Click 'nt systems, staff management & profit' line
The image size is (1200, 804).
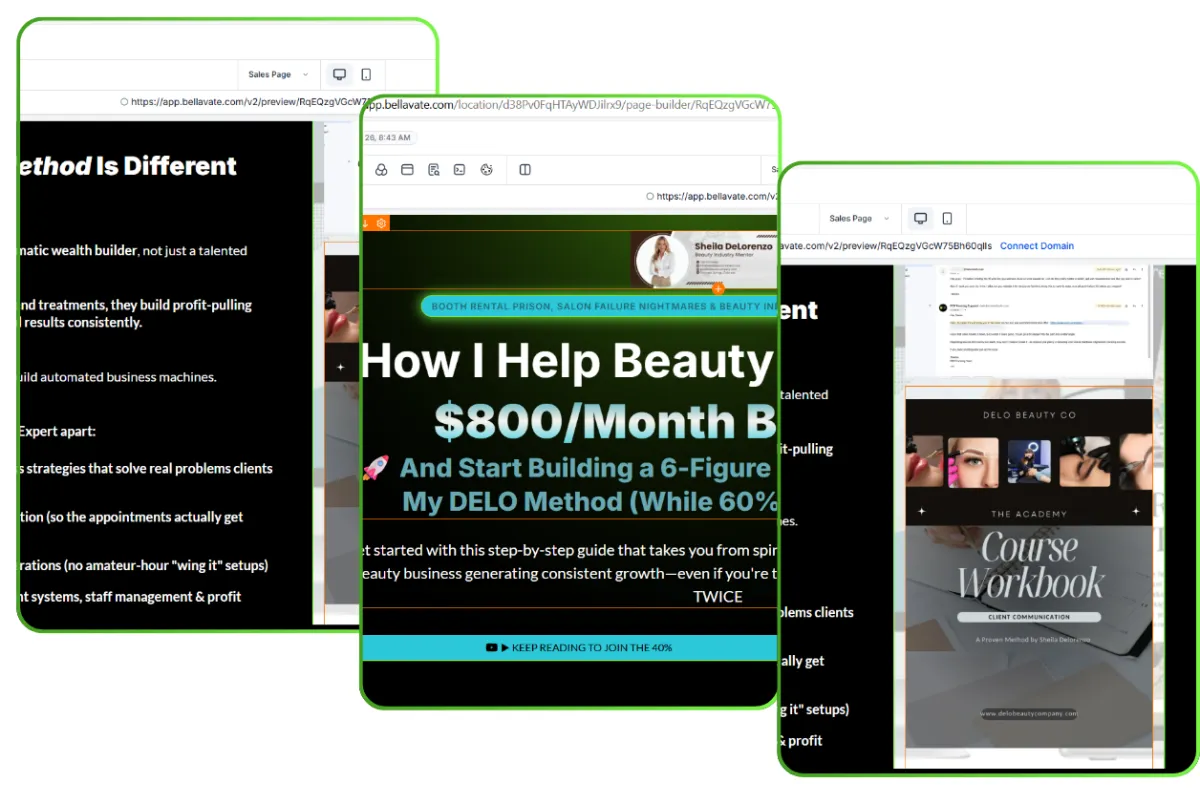pyautogui.click(x=130, y=596)
